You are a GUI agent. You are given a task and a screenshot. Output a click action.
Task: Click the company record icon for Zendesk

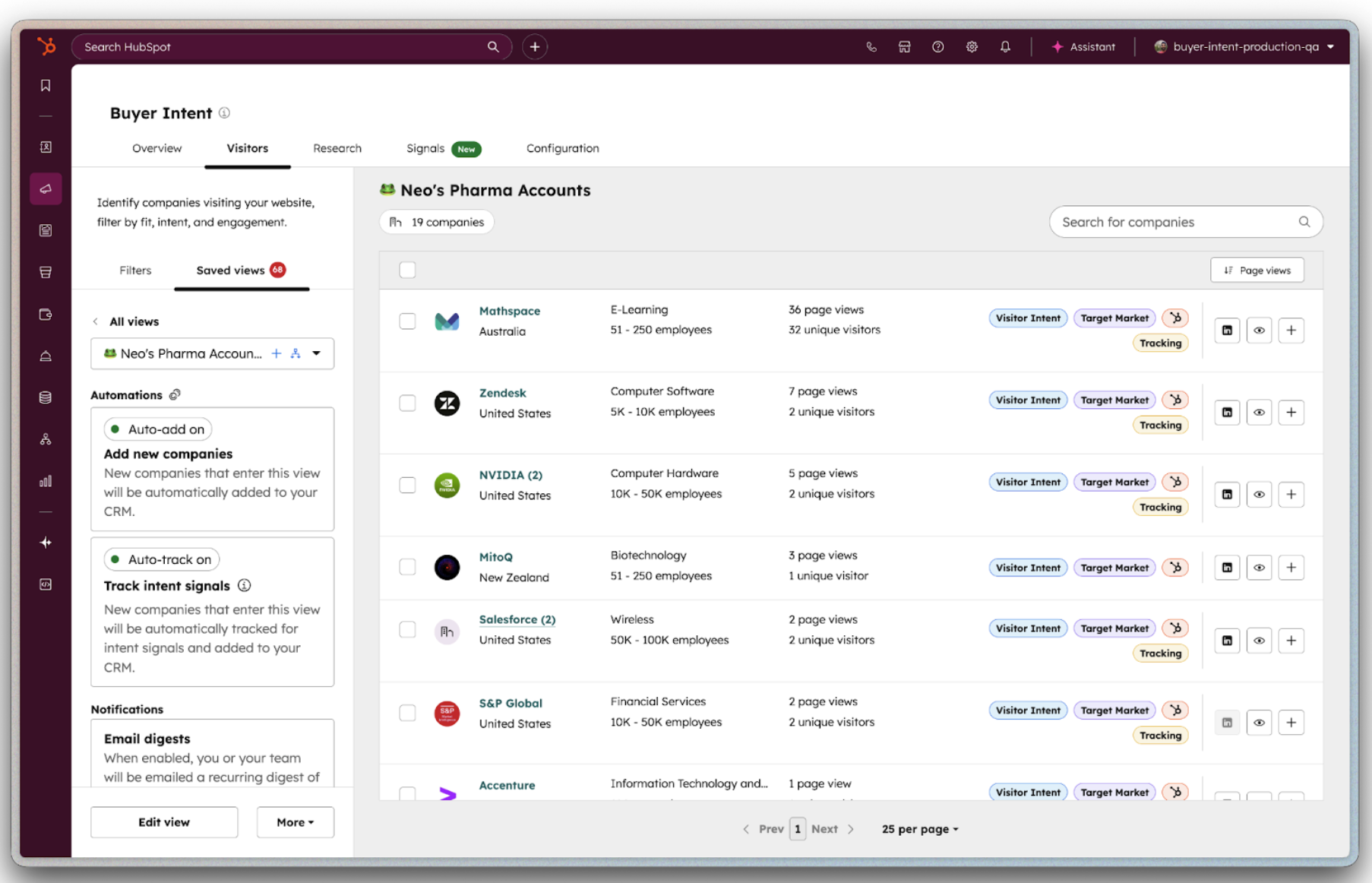click(1227, 413)
